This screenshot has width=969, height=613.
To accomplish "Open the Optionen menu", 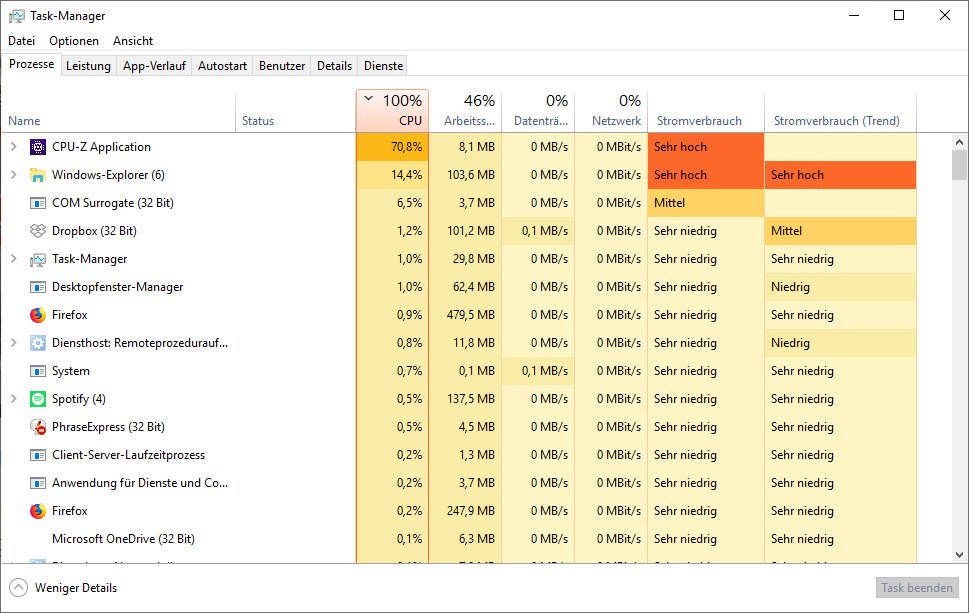I will [74, 41].
